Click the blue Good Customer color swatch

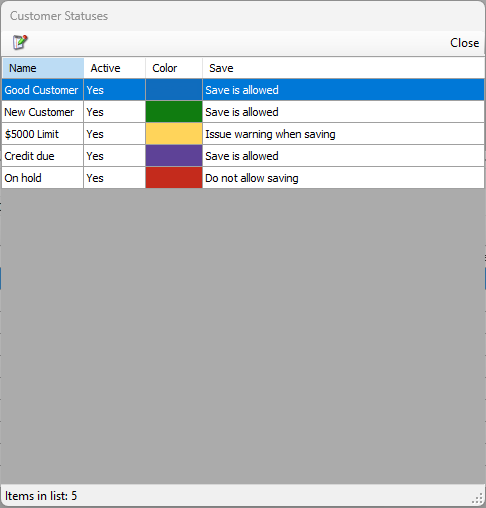[x=174, y=90]
